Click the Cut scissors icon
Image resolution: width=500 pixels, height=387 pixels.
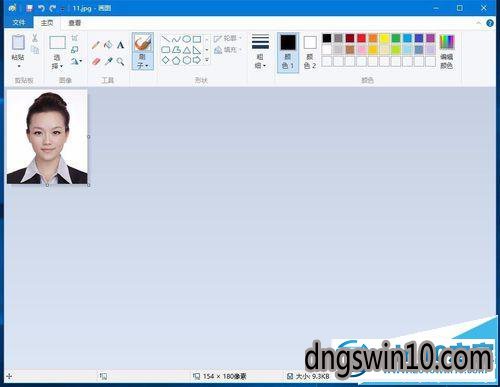click(35, 38)
